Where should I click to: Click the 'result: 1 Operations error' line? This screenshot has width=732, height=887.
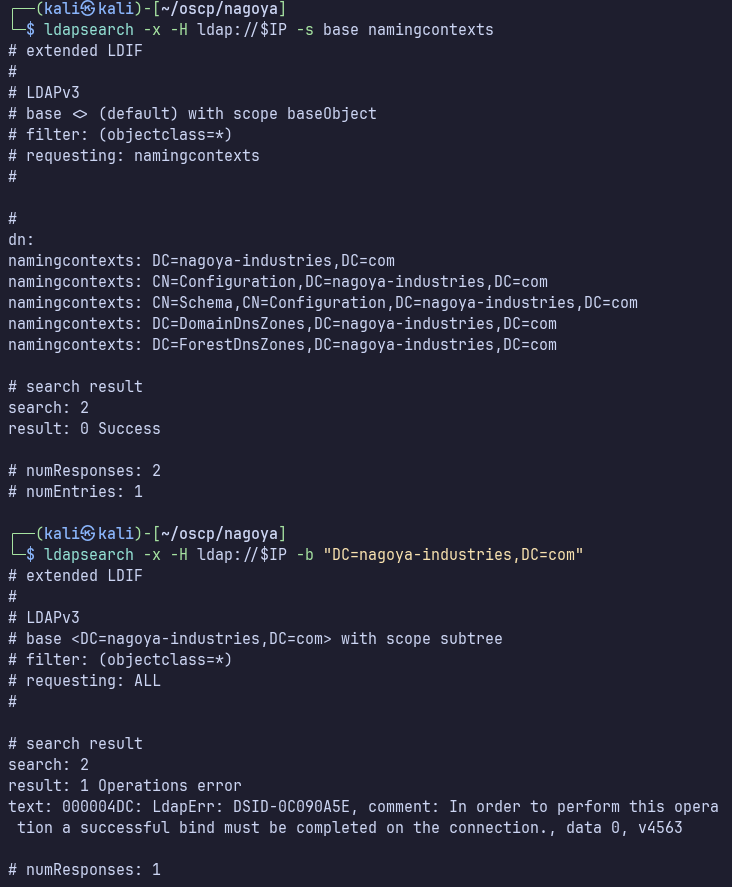click(x=124, y=785)
